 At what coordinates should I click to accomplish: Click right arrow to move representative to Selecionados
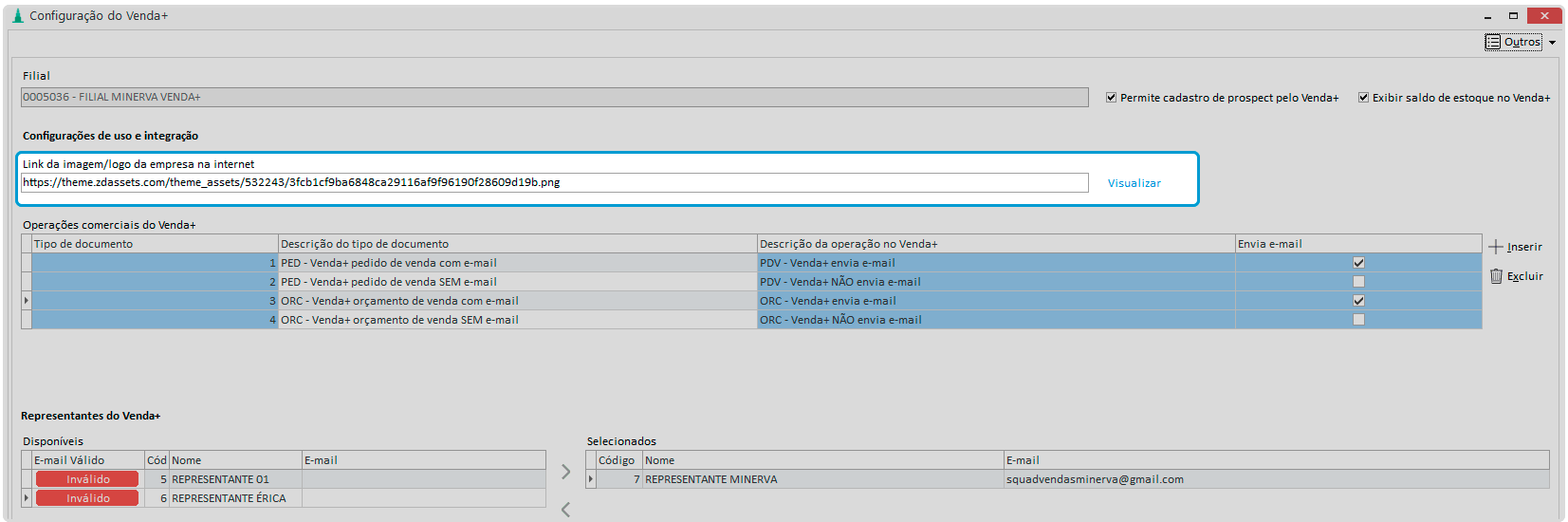[565, 472]
